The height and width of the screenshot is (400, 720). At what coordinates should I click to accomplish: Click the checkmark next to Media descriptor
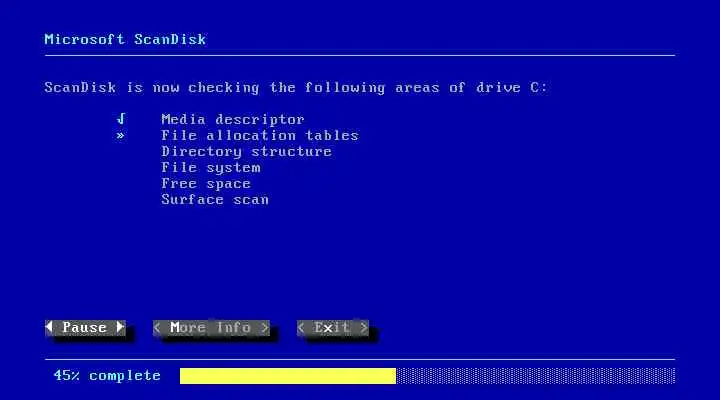[x=121, y=119]
